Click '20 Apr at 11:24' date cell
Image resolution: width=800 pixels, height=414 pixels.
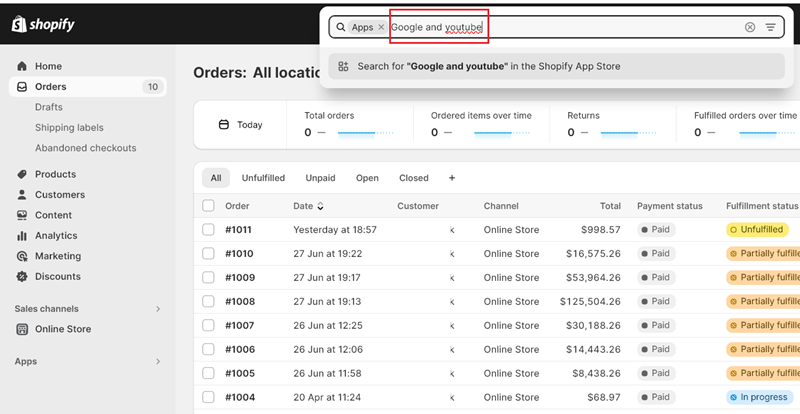click(x=327, y=397)
